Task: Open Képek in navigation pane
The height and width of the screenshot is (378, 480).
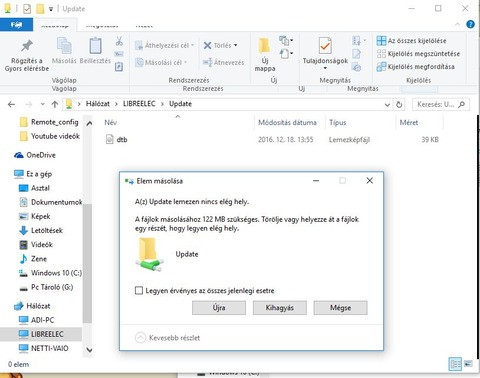Action: point(35,216)
